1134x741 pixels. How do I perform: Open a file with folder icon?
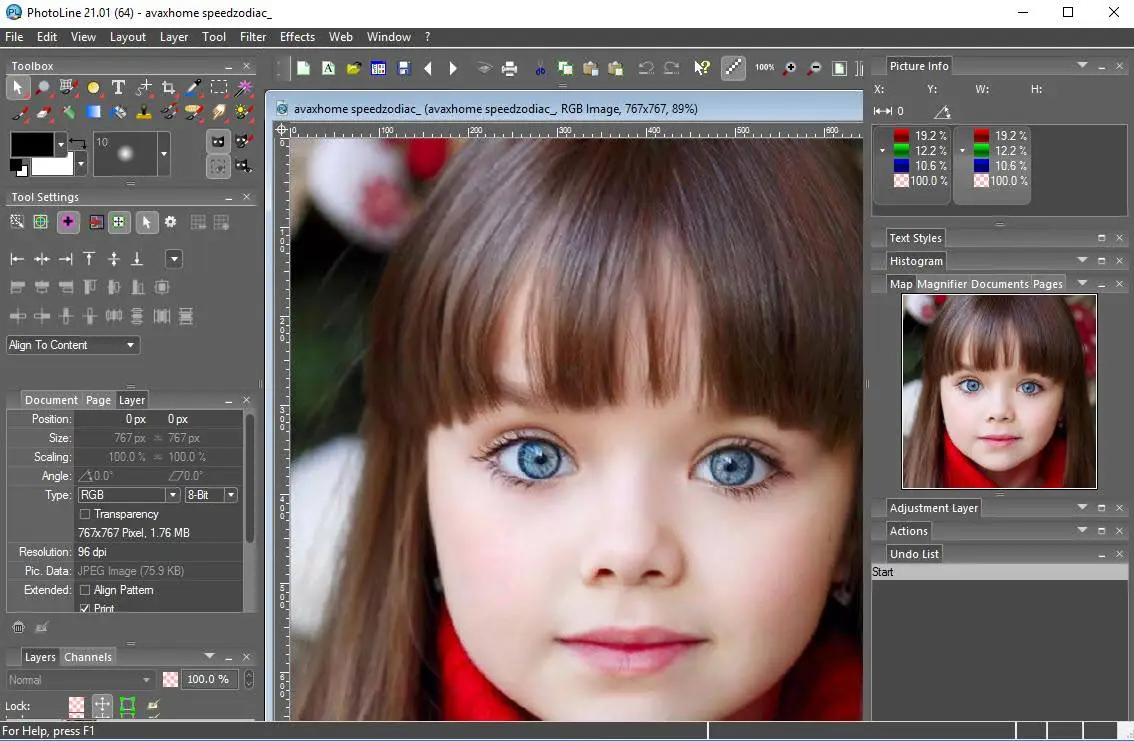click(x=353, y=69)
